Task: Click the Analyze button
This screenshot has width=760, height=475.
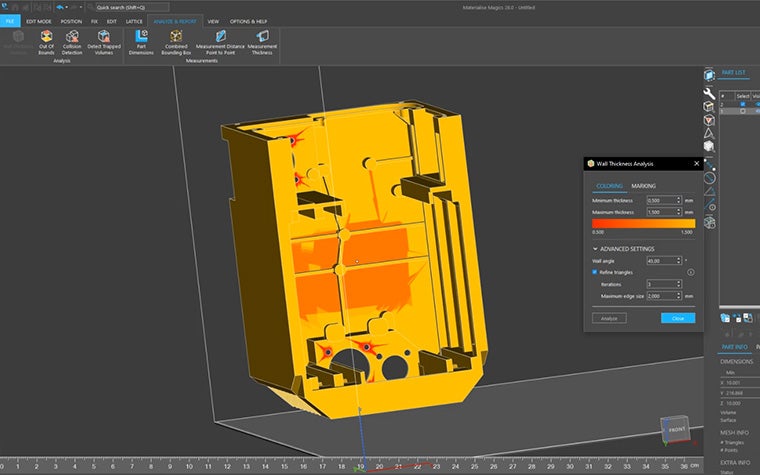Action: [609, 318]
